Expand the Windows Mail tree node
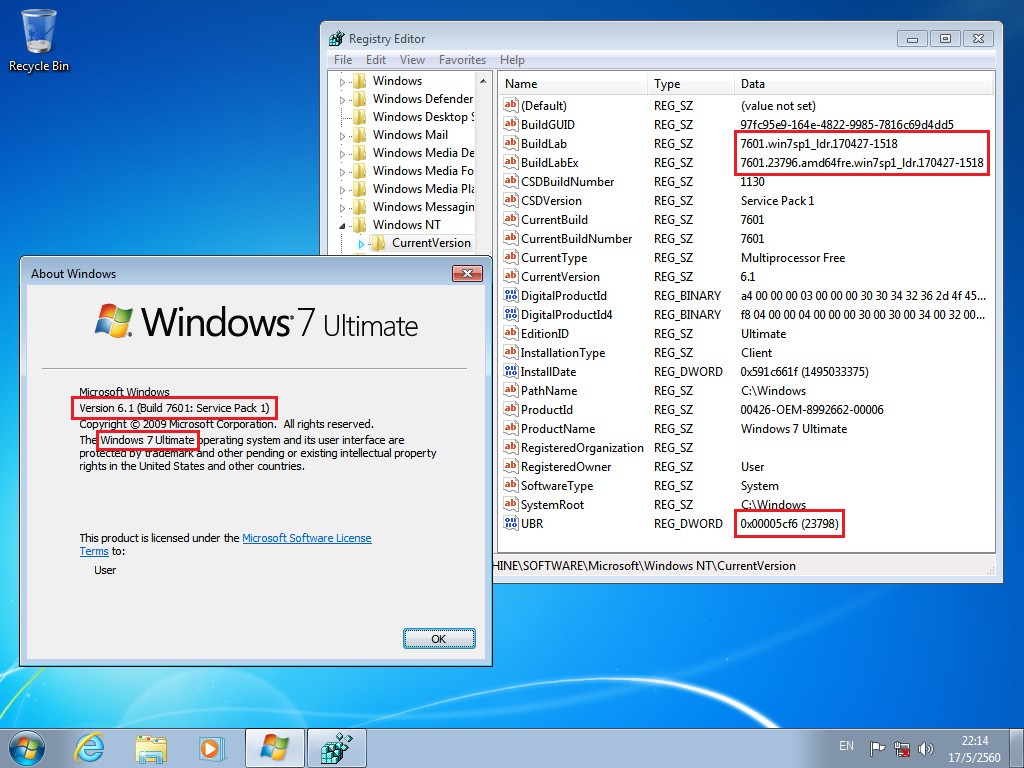1024x768 pixels. point(342,136)
